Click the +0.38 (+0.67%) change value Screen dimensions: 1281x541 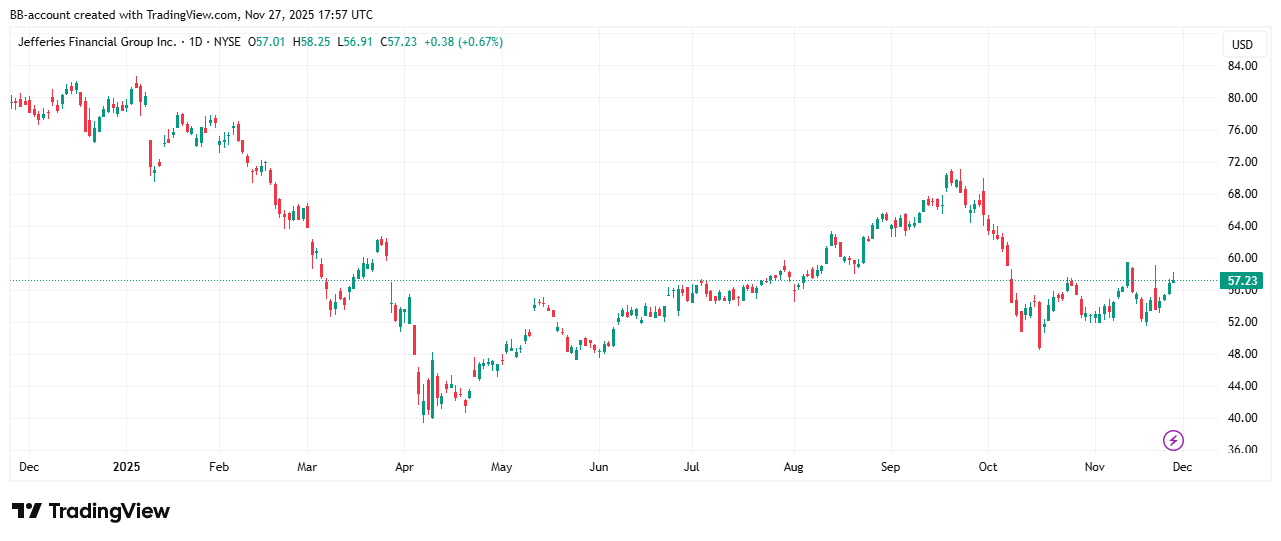point(463,42)
